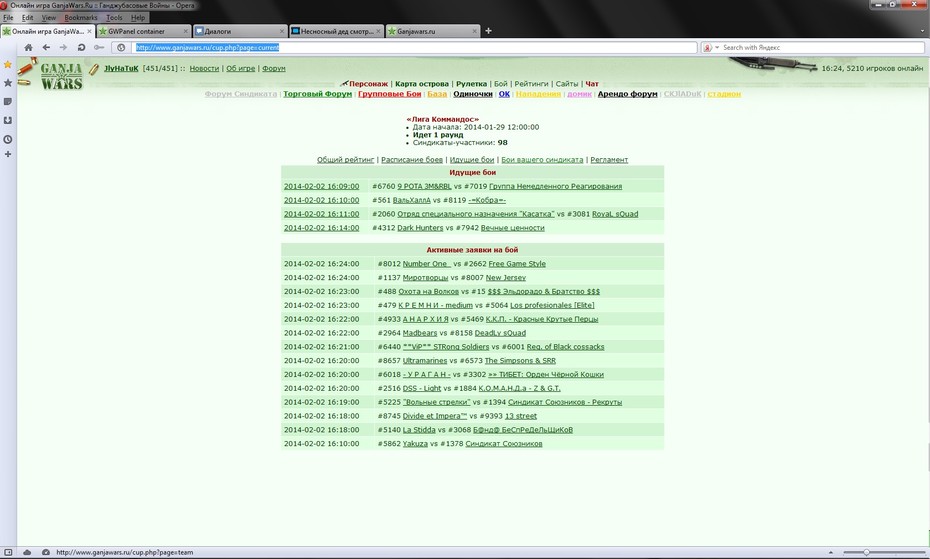The image size is (930, 559).
Task: Open the Opera Turbo status bar icon
Action: (46, 552)
